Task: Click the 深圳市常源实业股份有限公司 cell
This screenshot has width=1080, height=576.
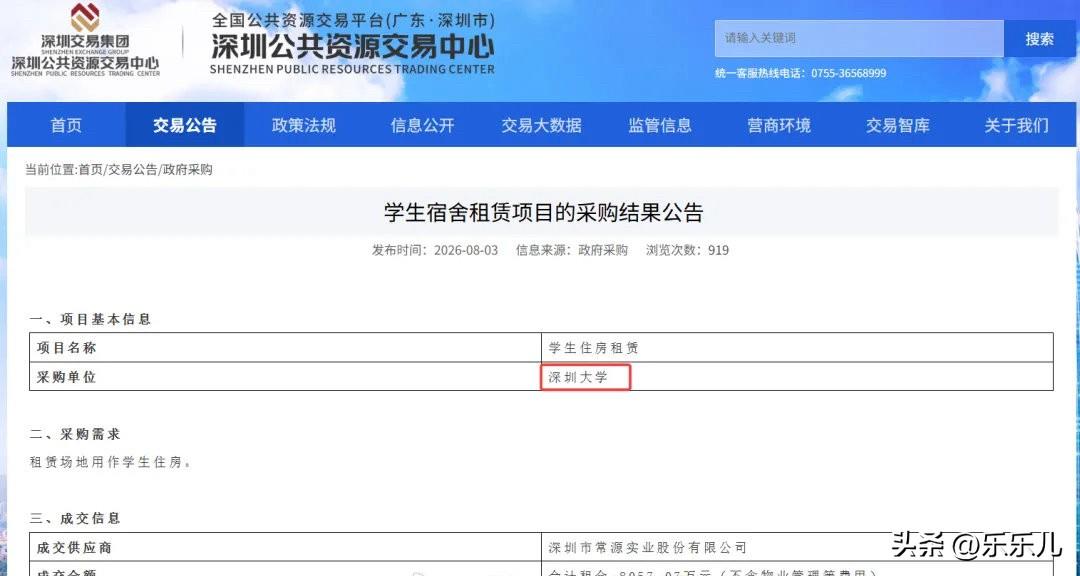Action: click(x=798, y=548)
